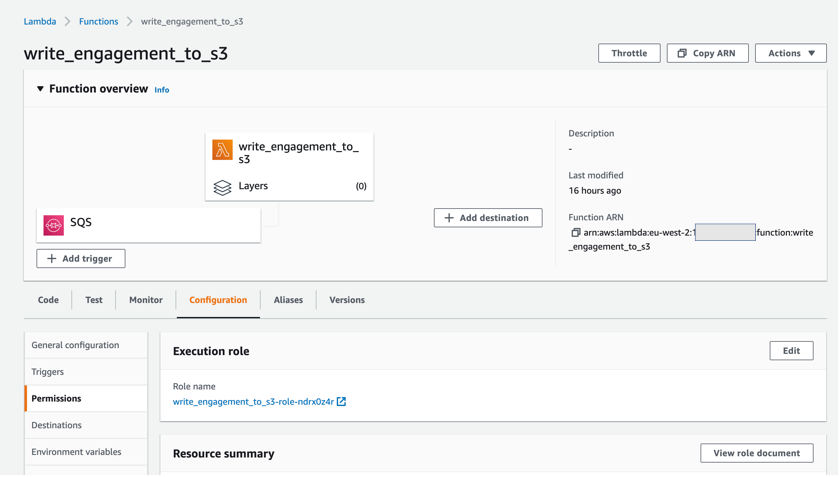Switch to the Aliases tab
839x477 pixels.
[x=288, y=300]
